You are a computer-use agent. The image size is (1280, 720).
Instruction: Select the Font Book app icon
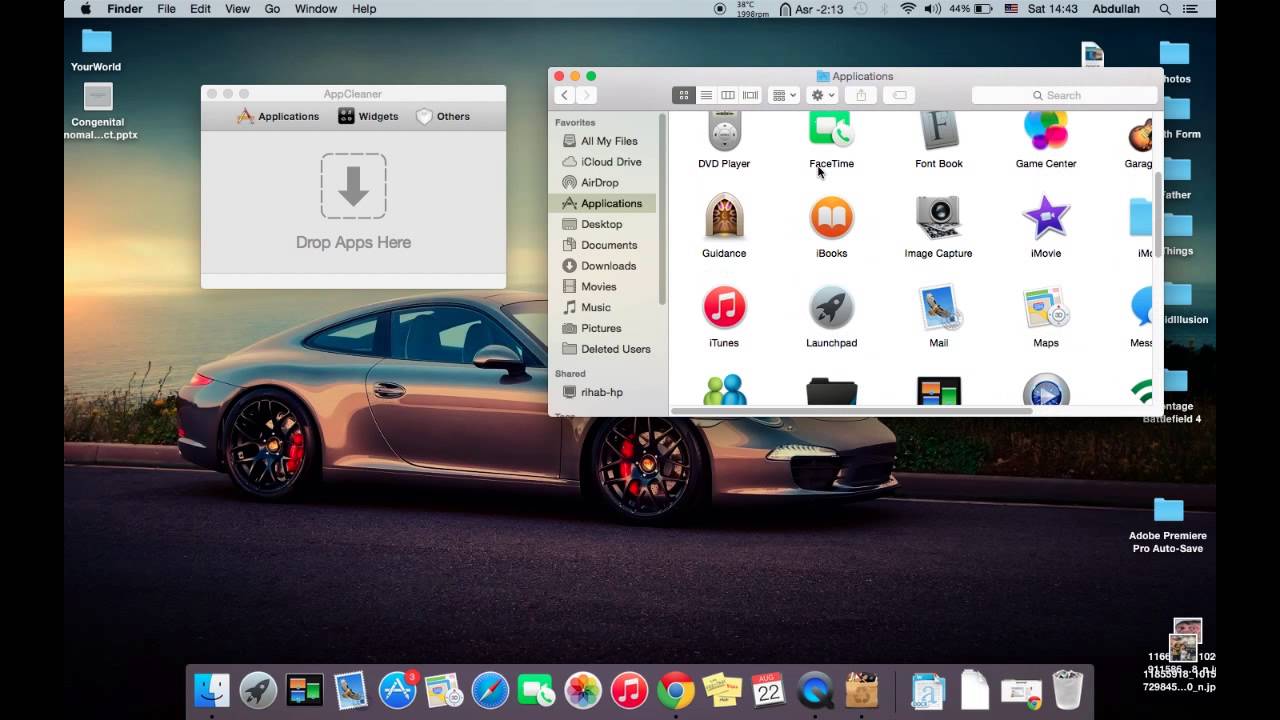(938, 131)
